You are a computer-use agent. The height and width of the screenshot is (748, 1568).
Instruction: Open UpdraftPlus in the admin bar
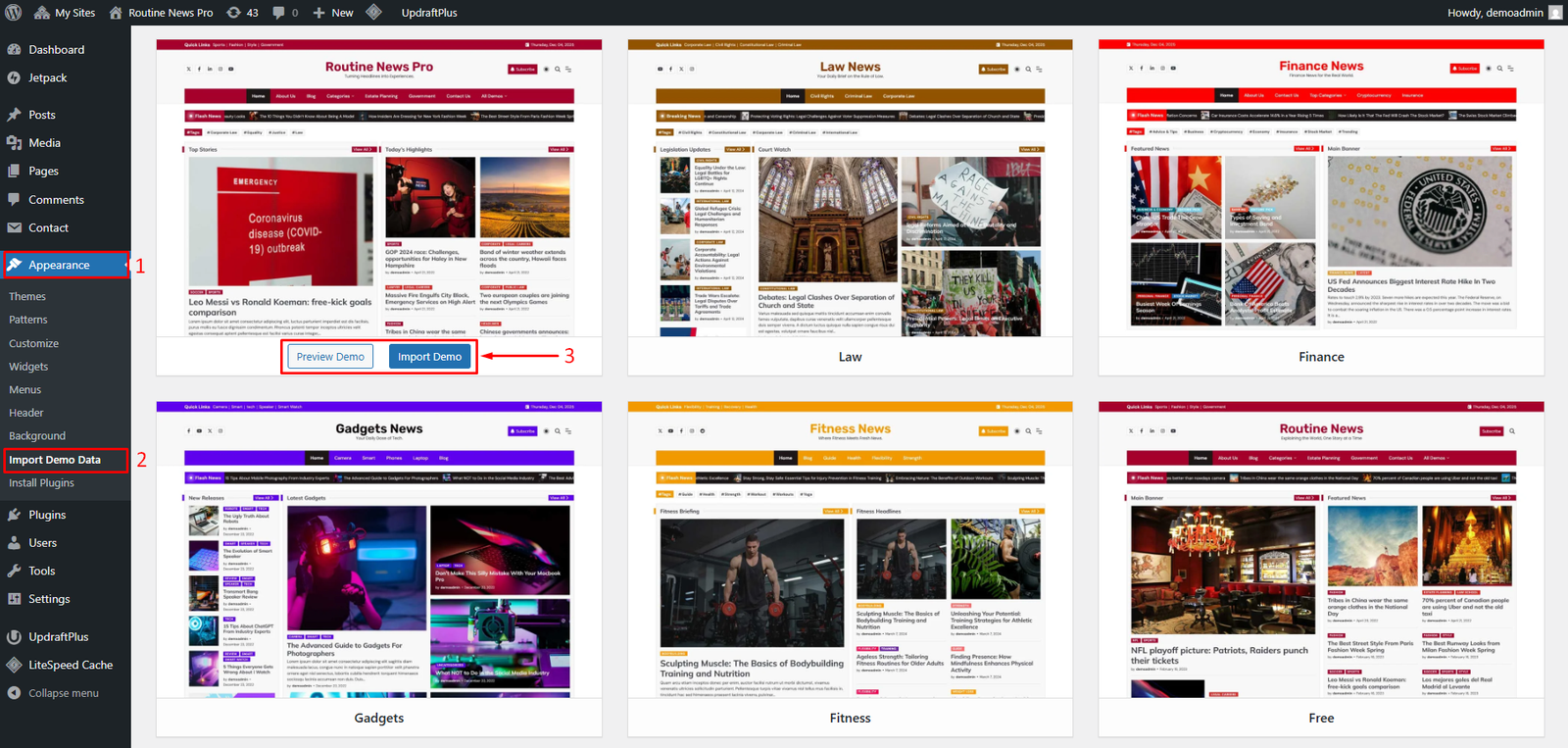click(428, 13)
